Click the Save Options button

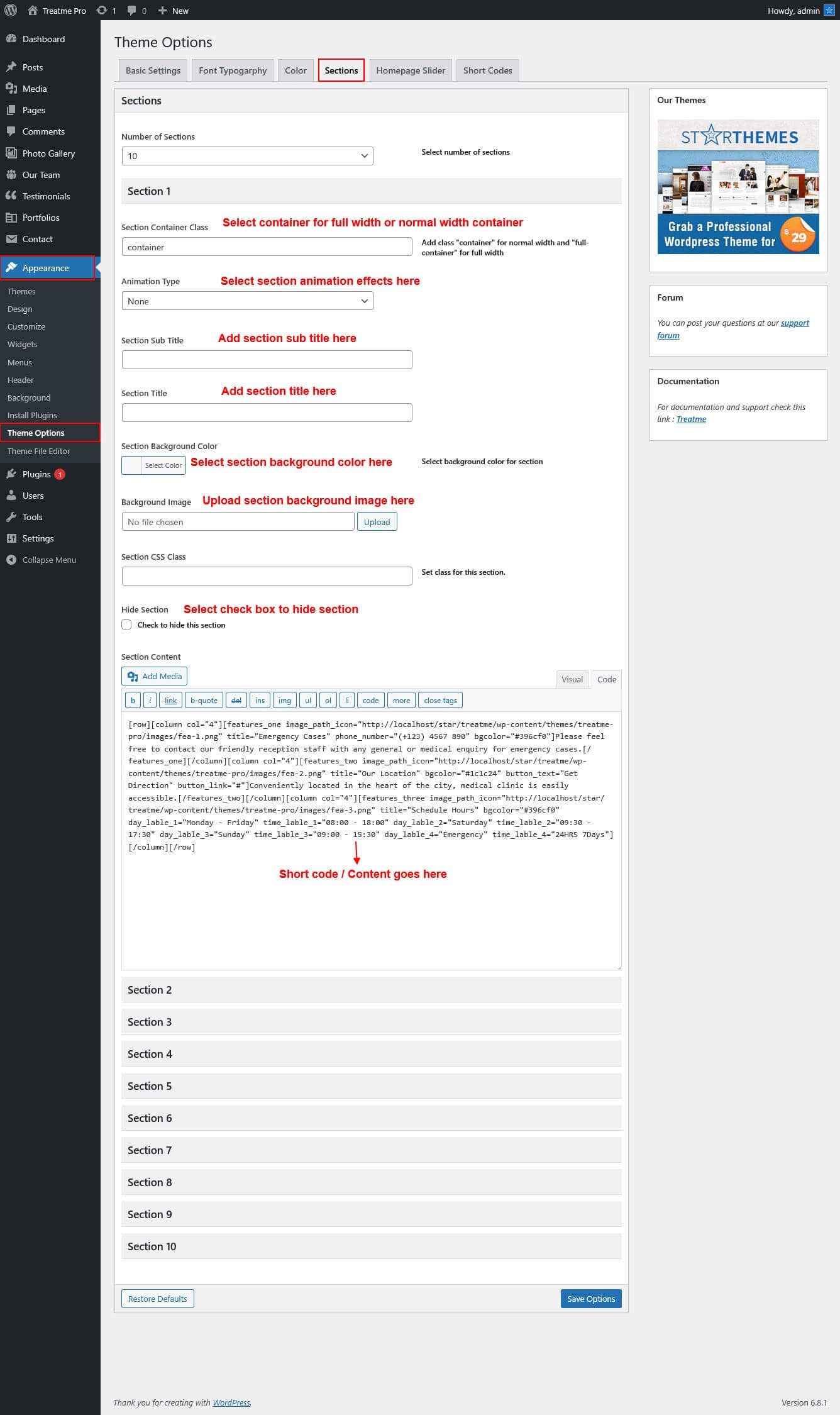[x=590, y=1299]
